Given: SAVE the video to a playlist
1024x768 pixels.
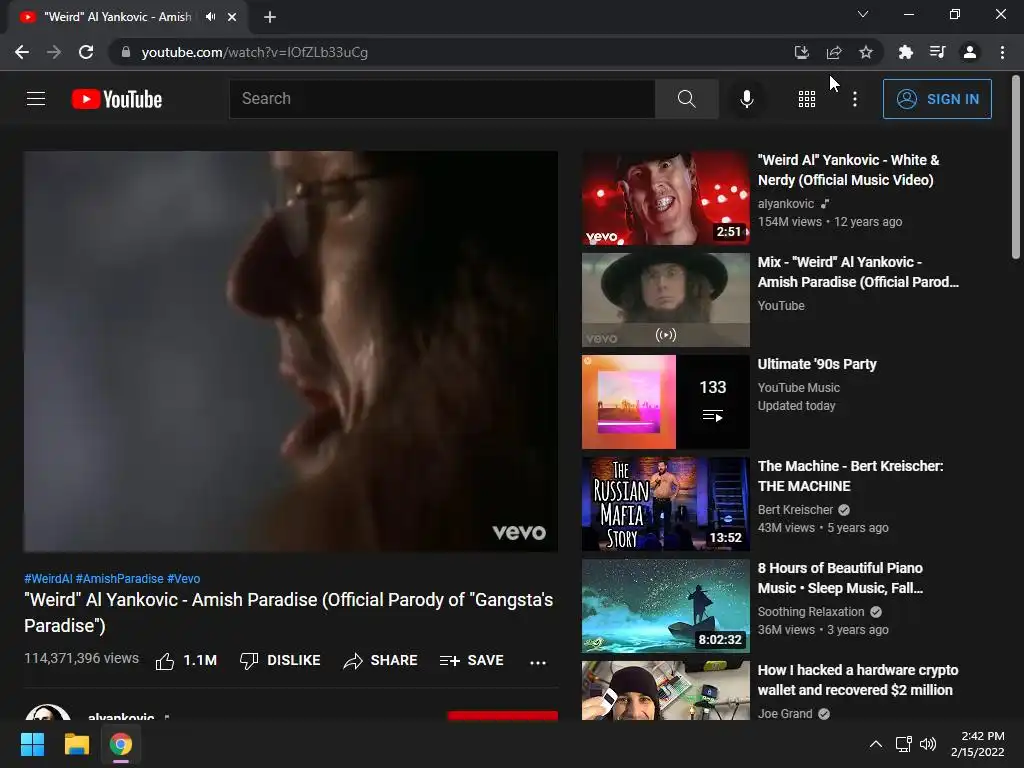Looking at the screenshot, I should [472, 661].
